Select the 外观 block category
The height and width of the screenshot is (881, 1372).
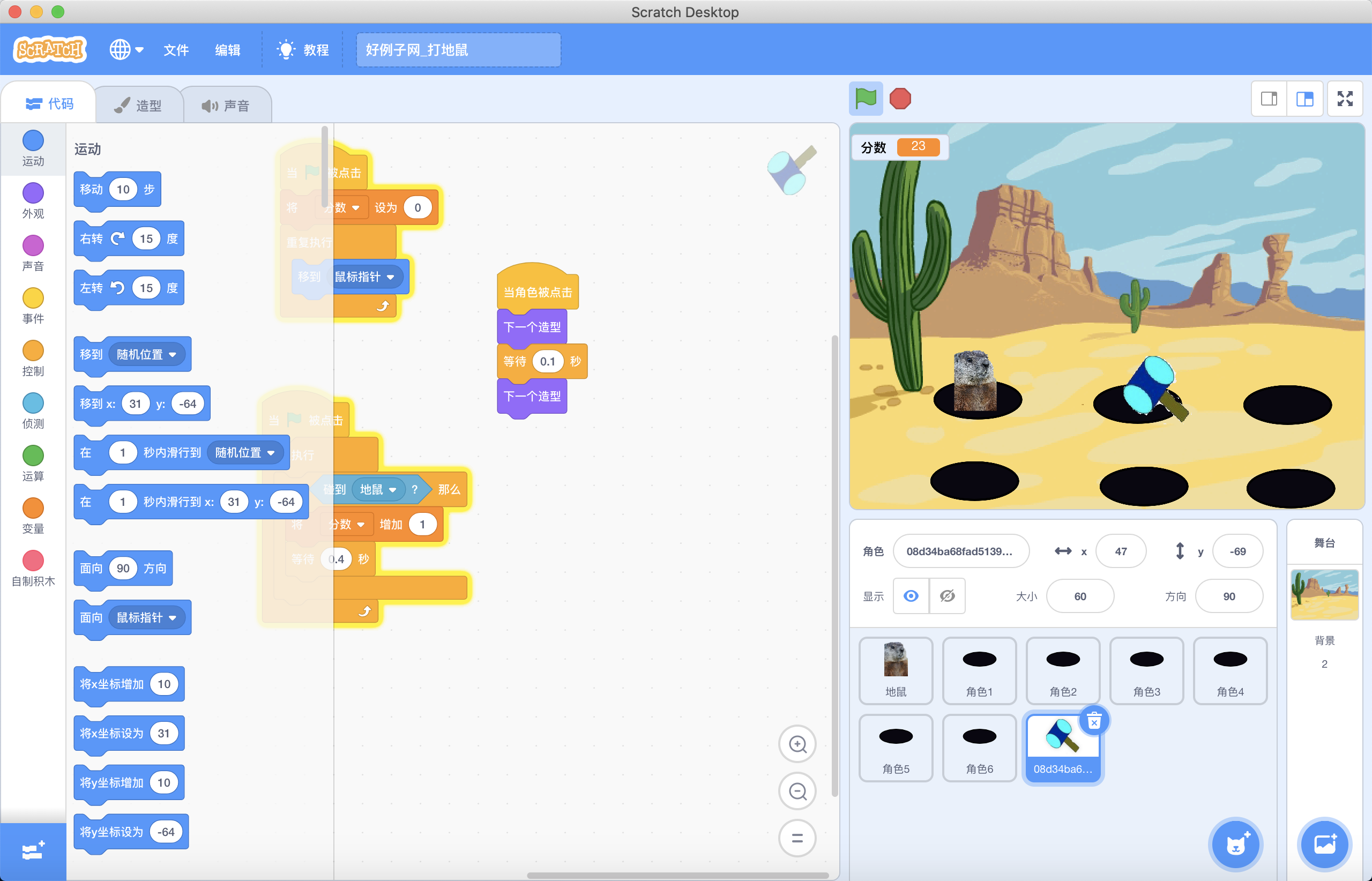click(33, 200)
